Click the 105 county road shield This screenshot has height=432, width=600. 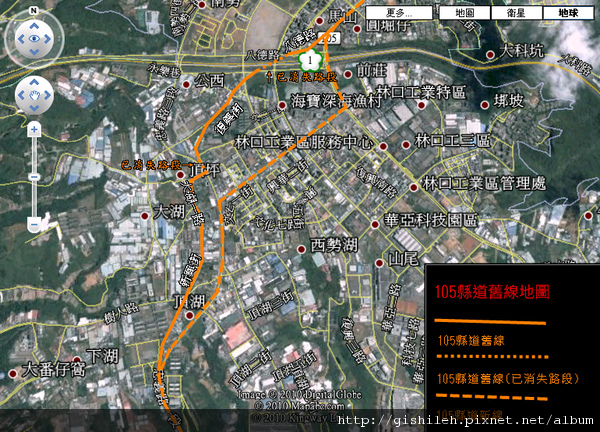point(328,37)
